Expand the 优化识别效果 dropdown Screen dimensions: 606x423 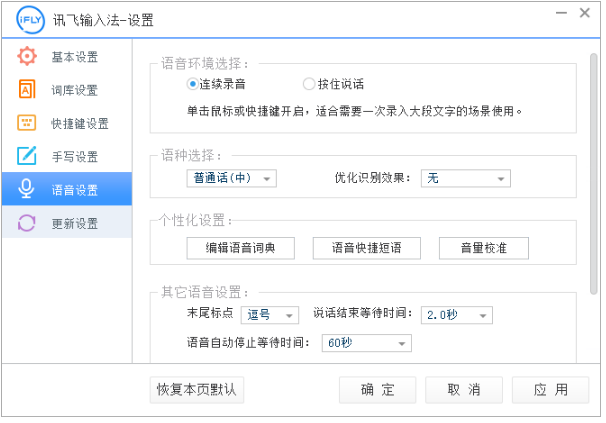(465, 178)
